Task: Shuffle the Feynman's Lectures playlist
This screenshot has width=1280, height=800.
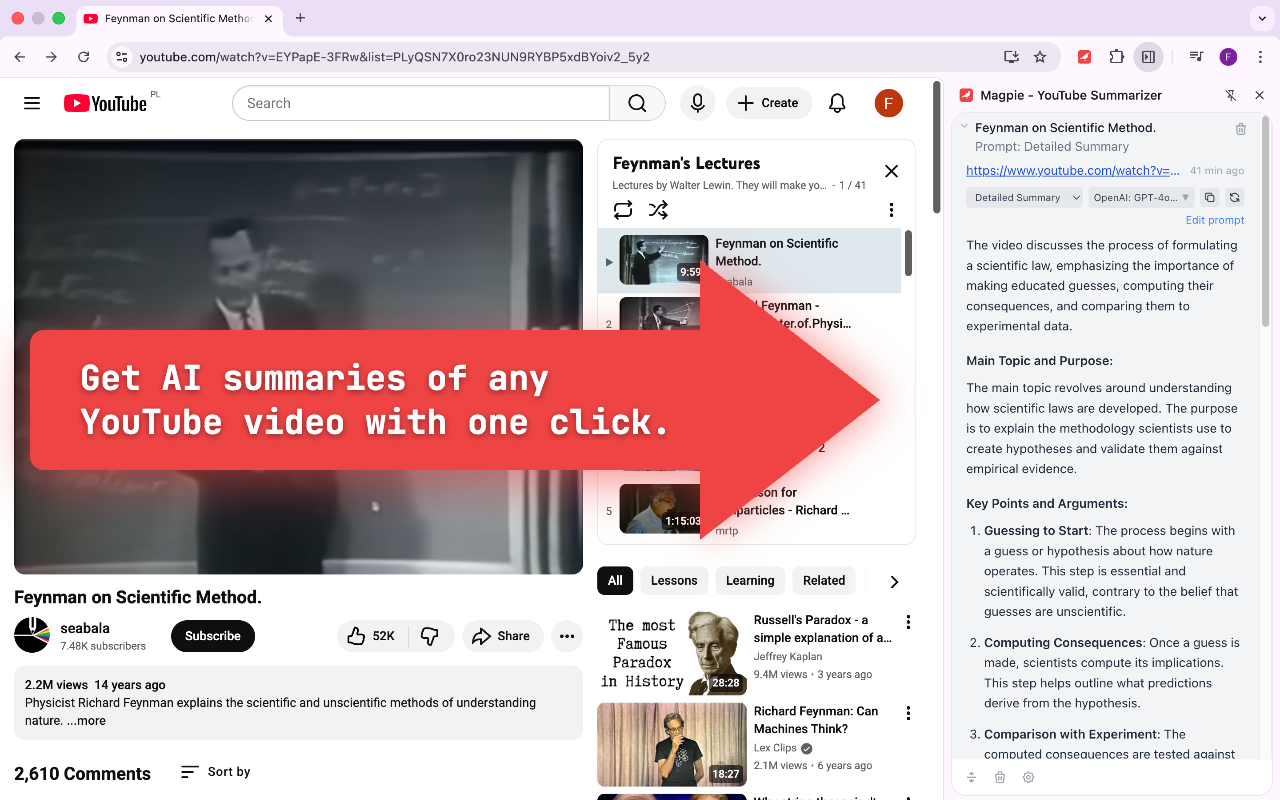Action: coord(658,210)
